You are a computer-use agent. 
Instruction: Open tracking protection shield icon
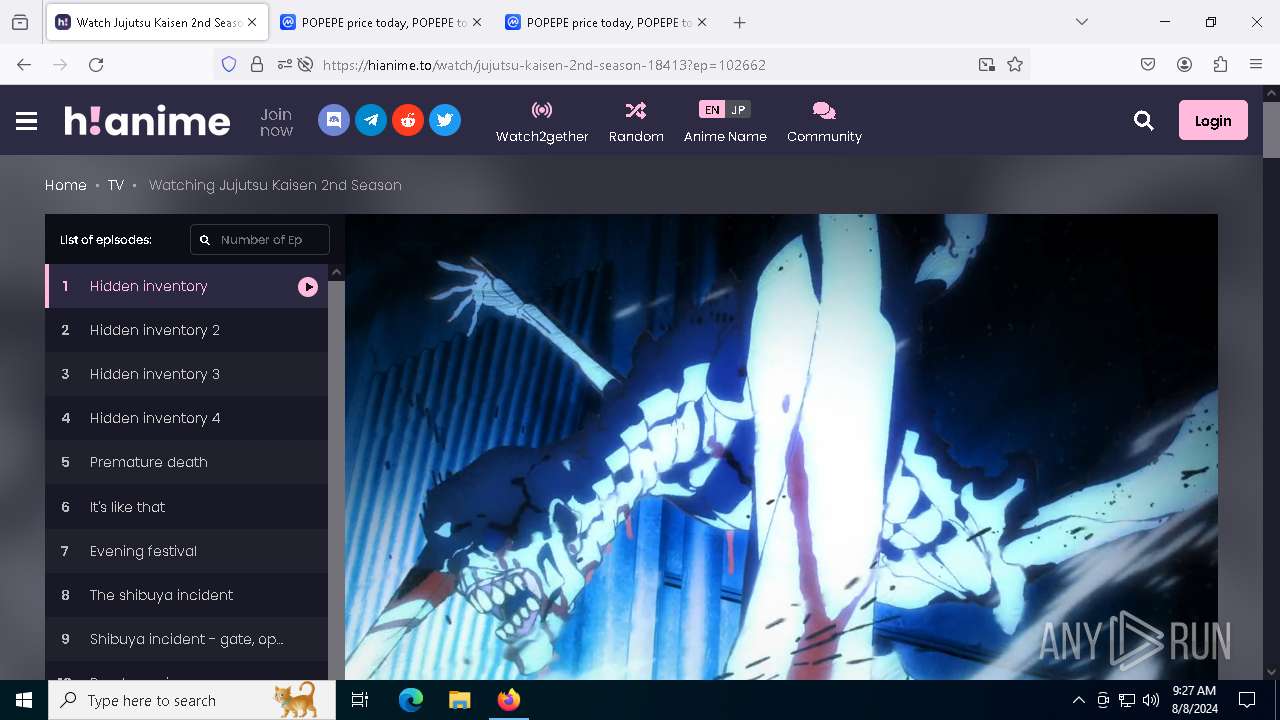(x=229, y=64)
